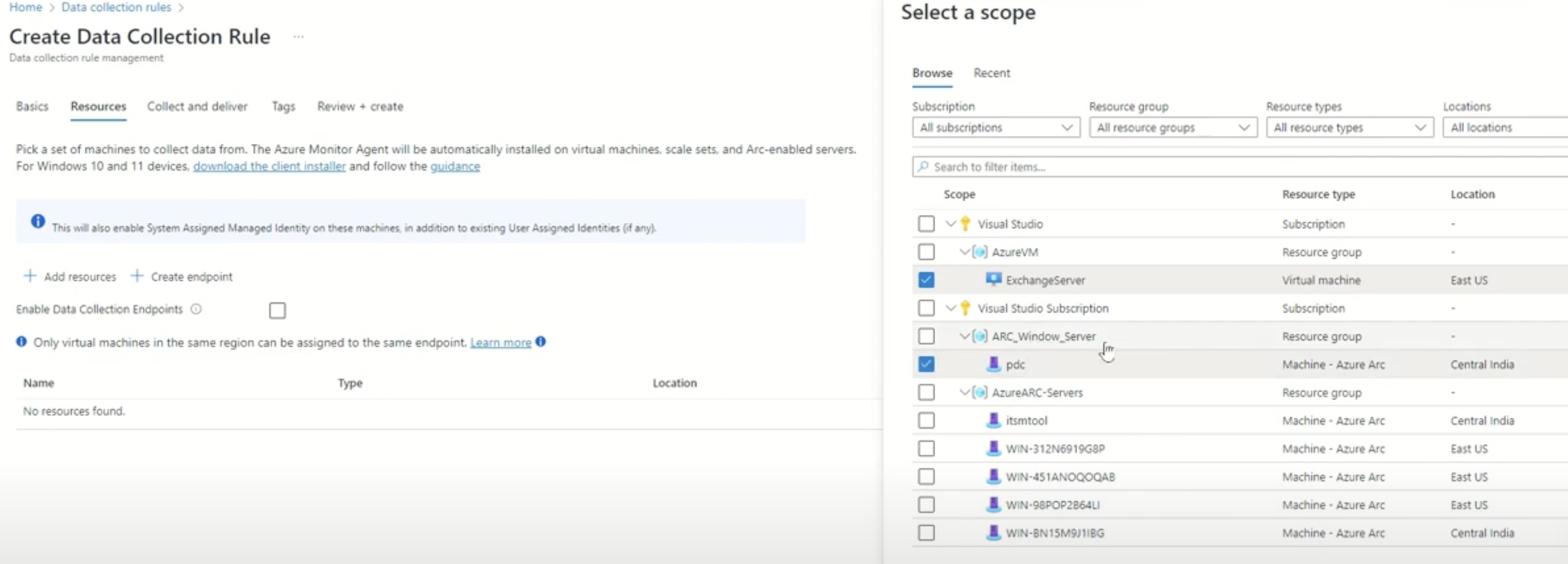Select the Resources tab

[98, 106]
